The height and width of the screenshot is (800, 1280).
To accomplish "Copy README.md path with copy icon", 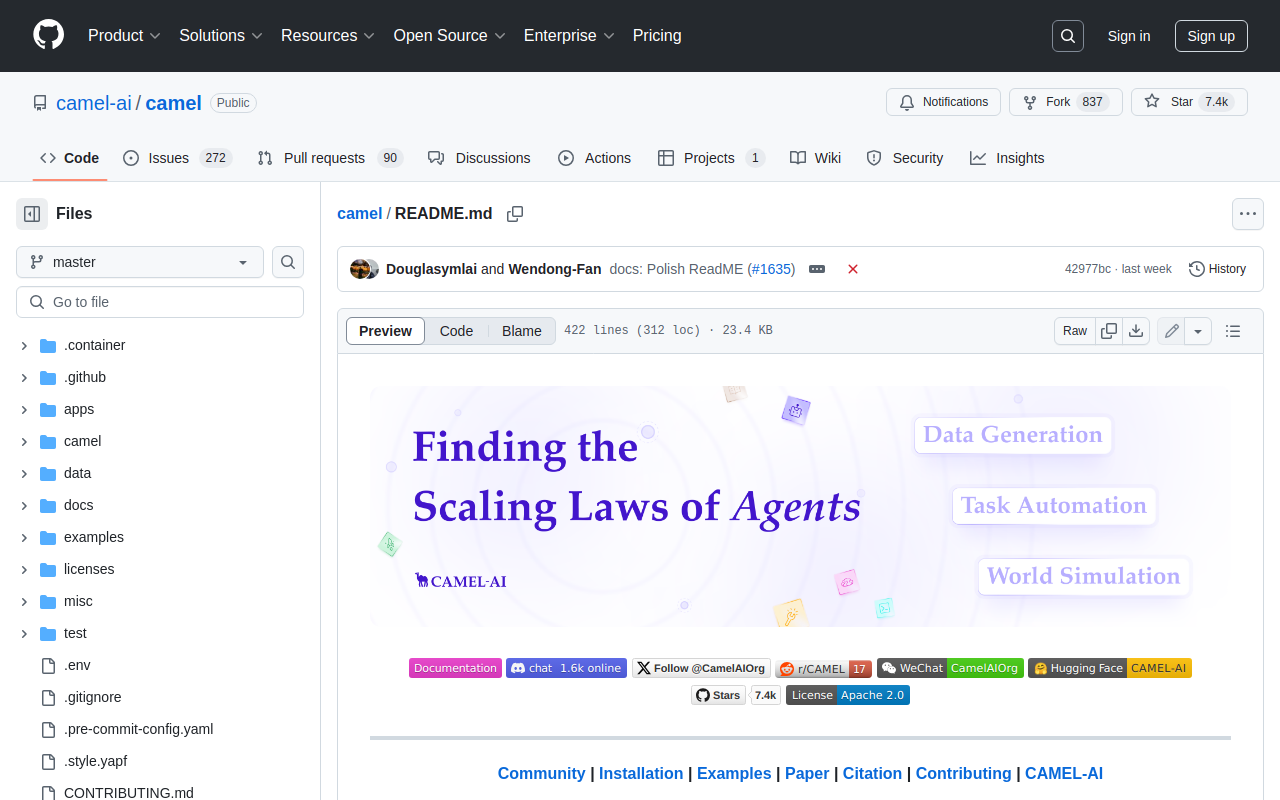I will pyautogui.click(x=515, y=214).
